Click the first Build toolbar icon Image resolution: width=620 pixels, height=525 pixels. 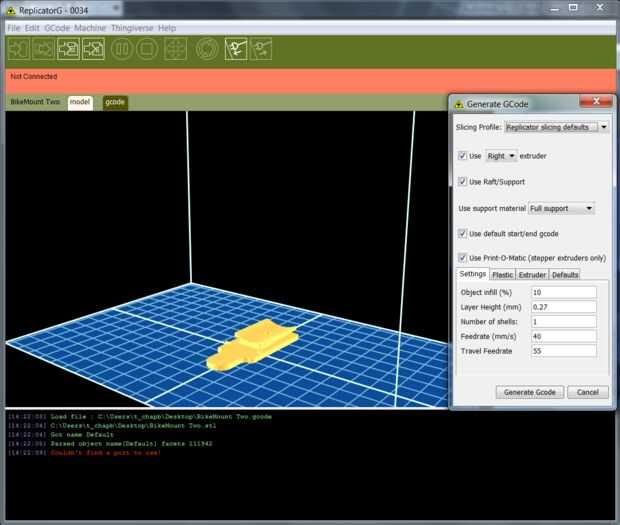point(18,48)
